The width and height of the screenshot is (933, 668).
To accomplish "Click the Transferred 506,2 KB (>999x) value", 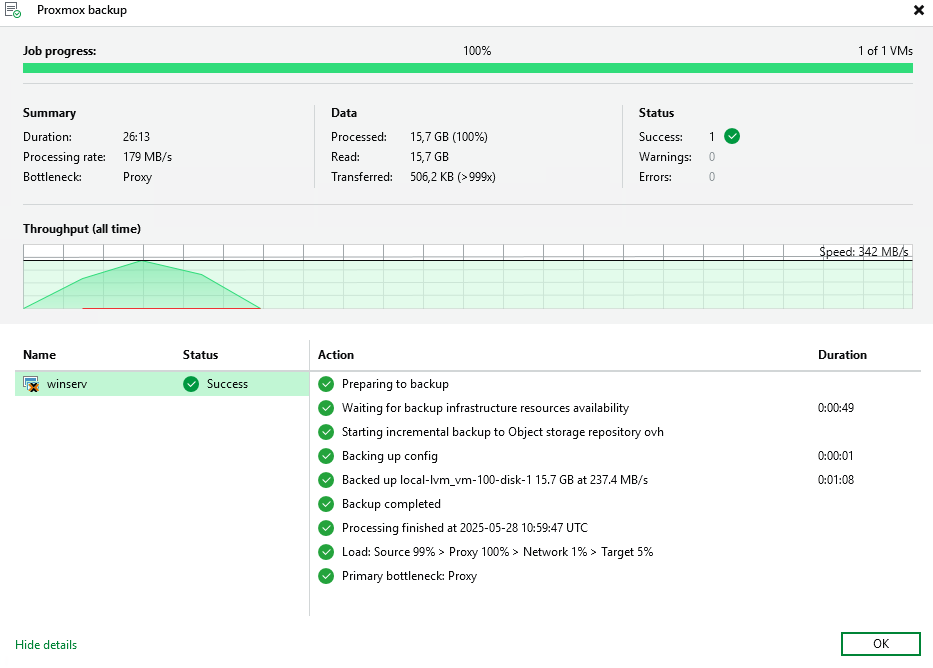I will coord(452,177).
